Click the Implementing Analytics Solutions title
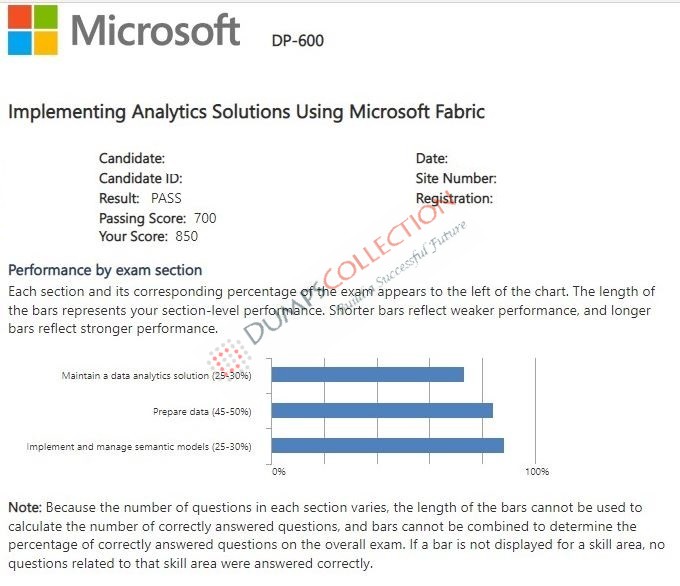The width and height of the screenshot is (680, 586). (x=246, y=112)
